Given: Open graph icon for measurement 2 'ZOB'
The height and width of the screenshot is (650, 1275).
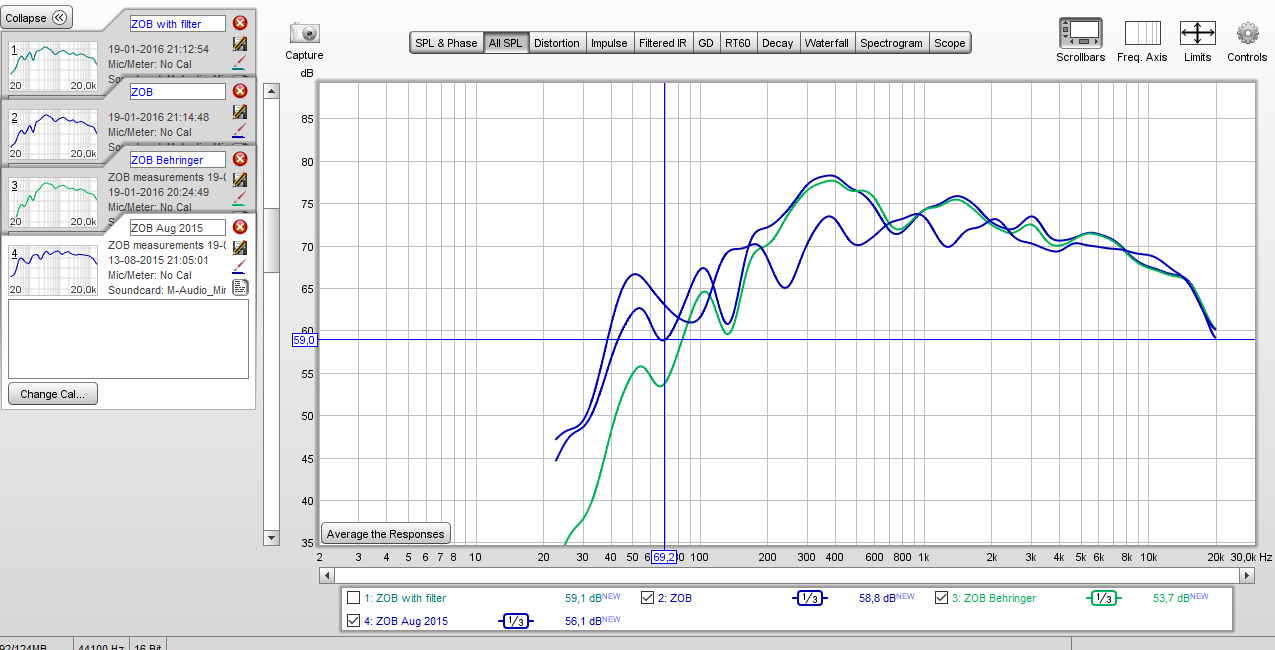Looking at the screenshot, I should 240,112.
